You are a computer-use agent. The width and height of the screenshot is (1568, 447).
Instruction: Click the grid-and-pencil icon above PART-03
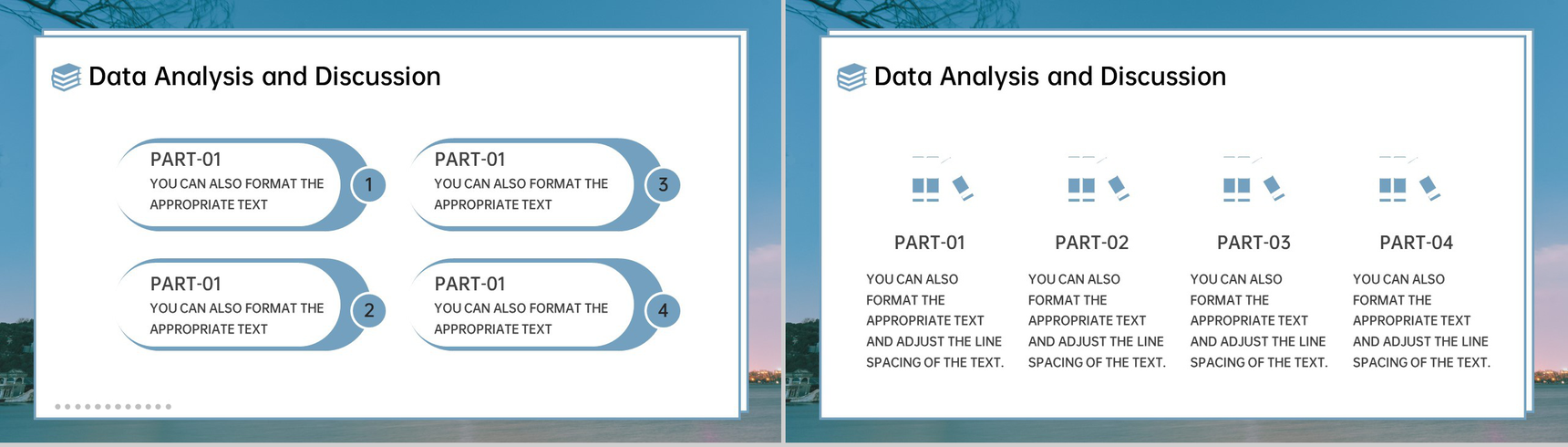click(1253, 179)
